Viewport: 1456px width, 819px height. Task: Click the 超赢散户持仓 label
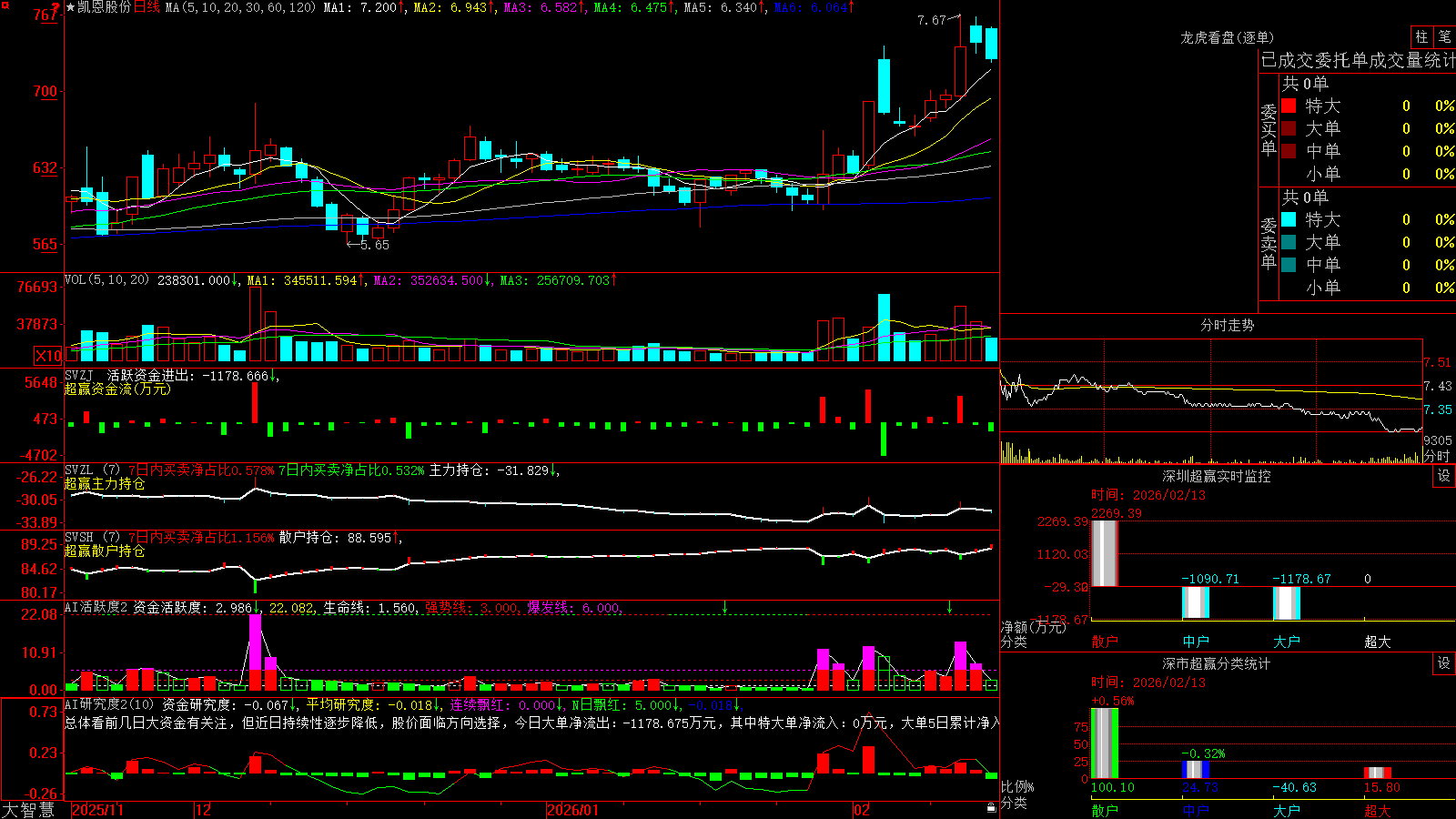[x=105, y=551]
